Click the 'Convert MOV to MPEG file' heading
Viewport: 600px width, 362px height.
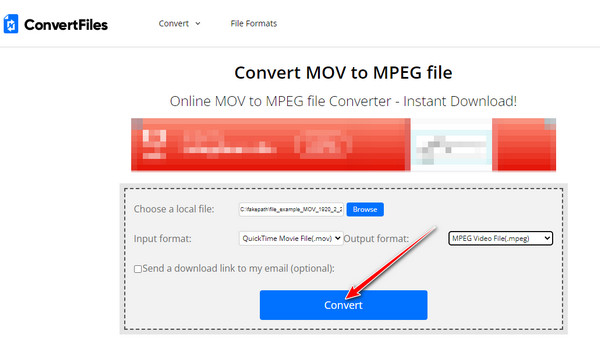pos(343,73)
